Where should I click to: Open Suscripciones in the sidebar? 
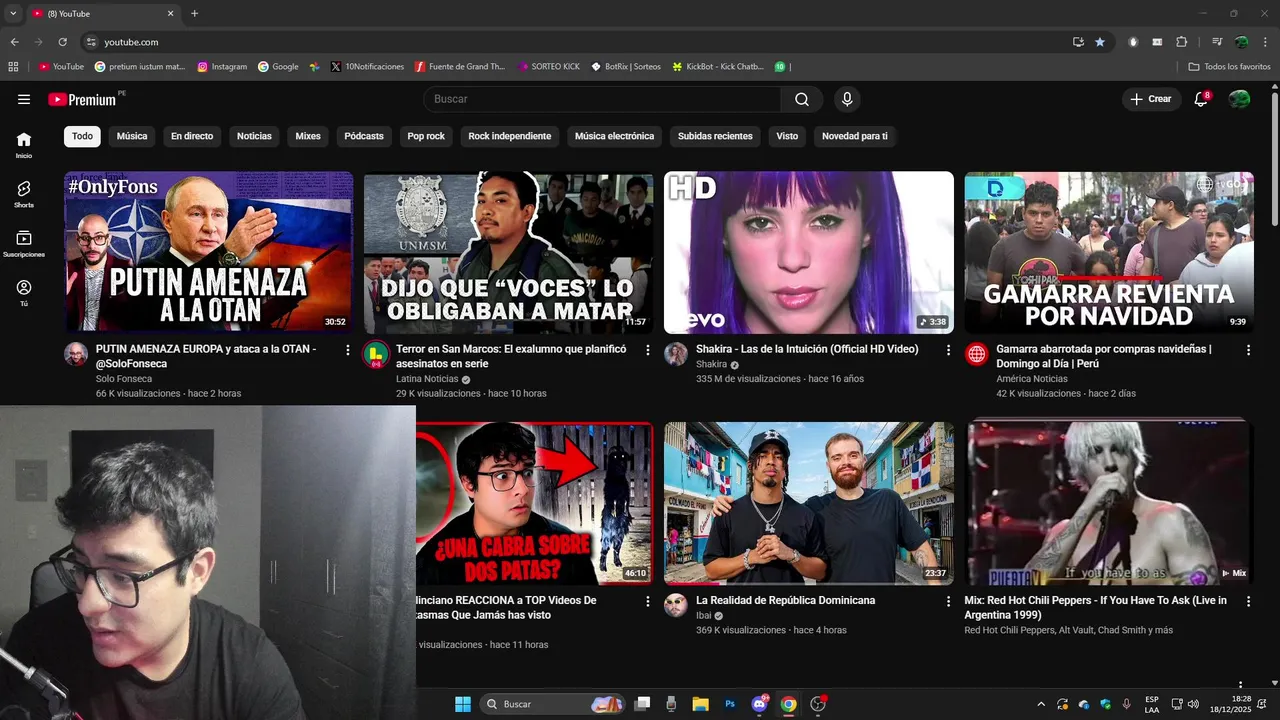coord(24,243)
